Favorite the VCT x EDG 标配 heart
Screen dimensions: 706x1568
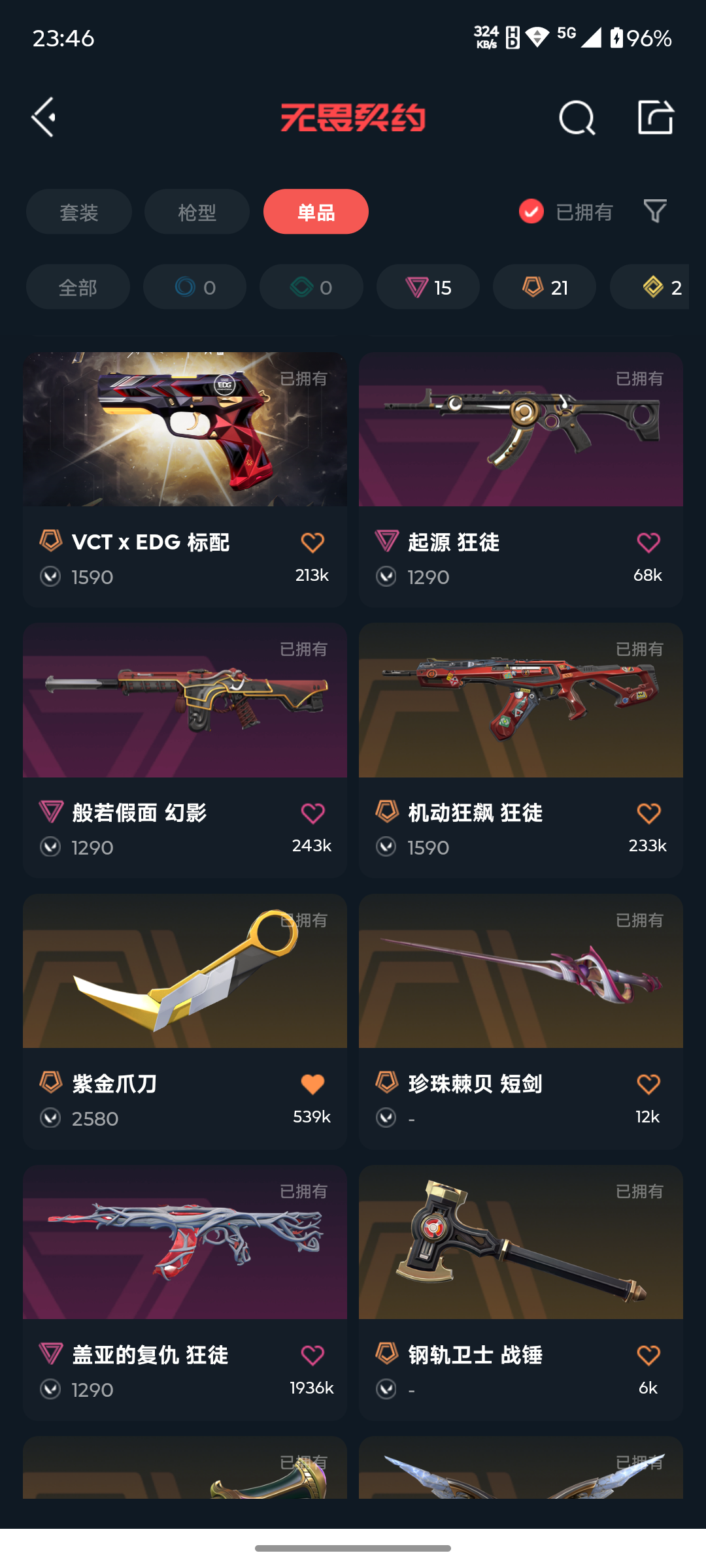point(312,542)
